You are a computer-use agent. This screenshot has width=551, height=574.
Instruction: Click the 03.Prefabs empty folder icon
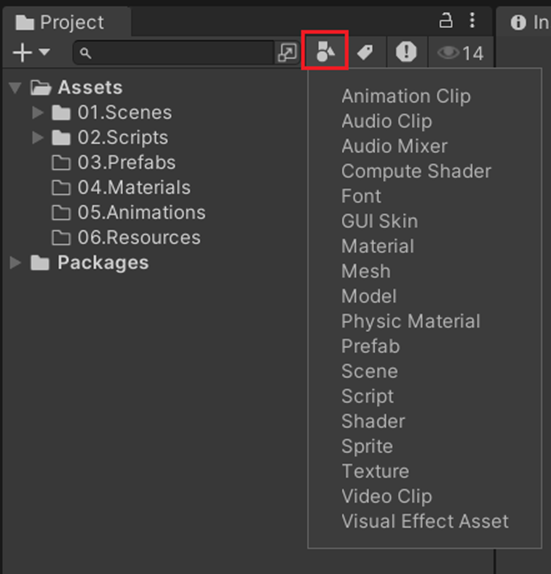61,163
